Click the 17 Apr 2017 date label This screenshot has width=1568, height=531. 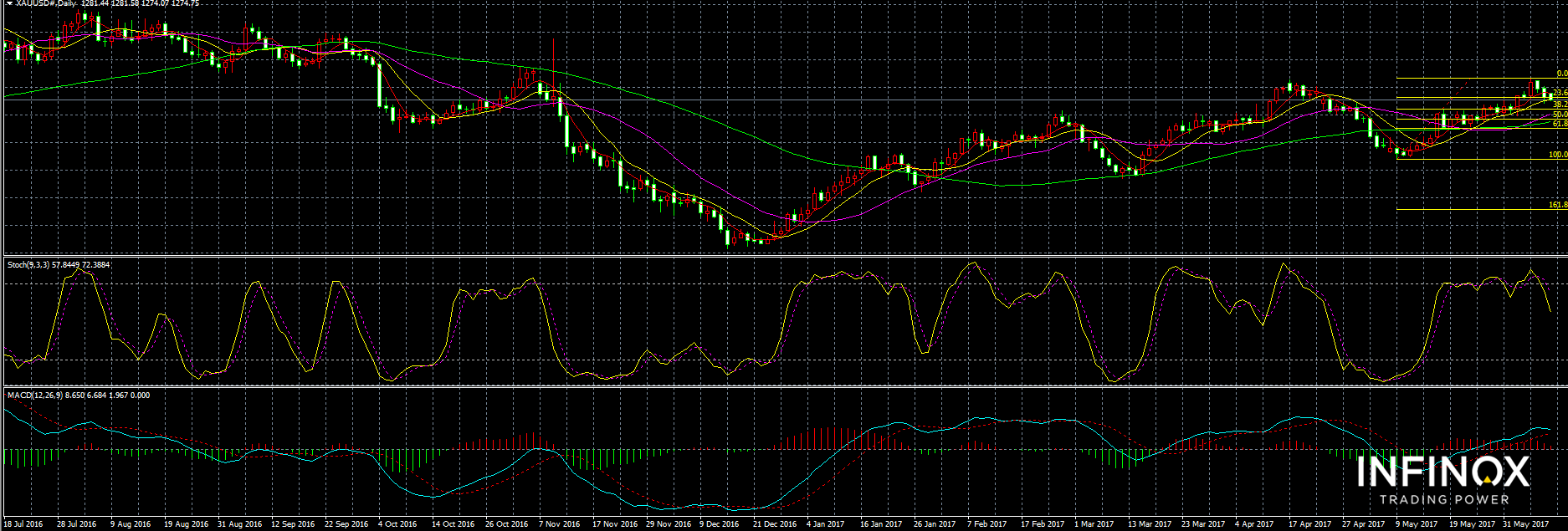[x=1309, y=524]
